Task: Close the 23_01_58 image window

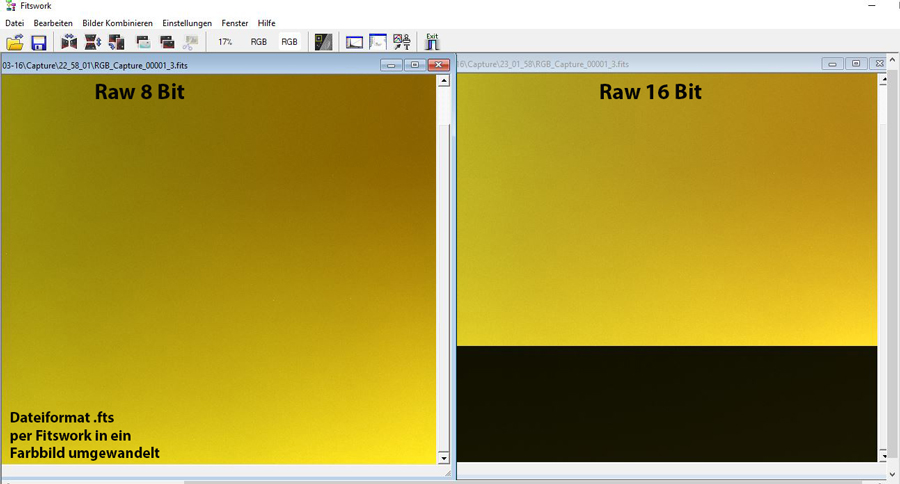Action: click(x=879, y=64)
